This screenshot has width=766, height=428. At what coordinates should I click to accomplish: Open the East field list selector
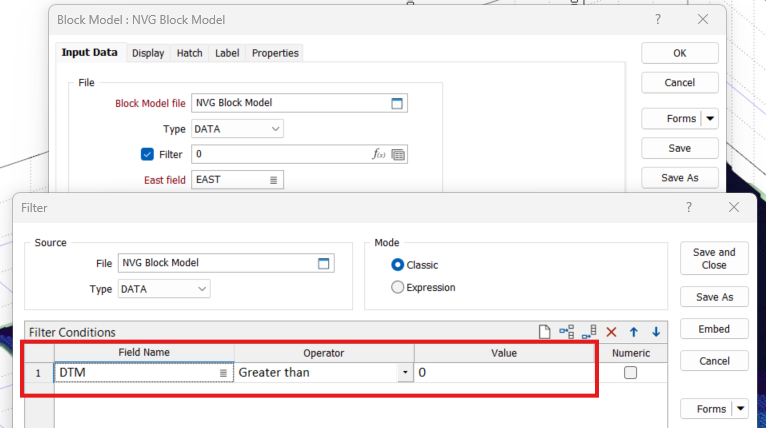tap(273, 180)
